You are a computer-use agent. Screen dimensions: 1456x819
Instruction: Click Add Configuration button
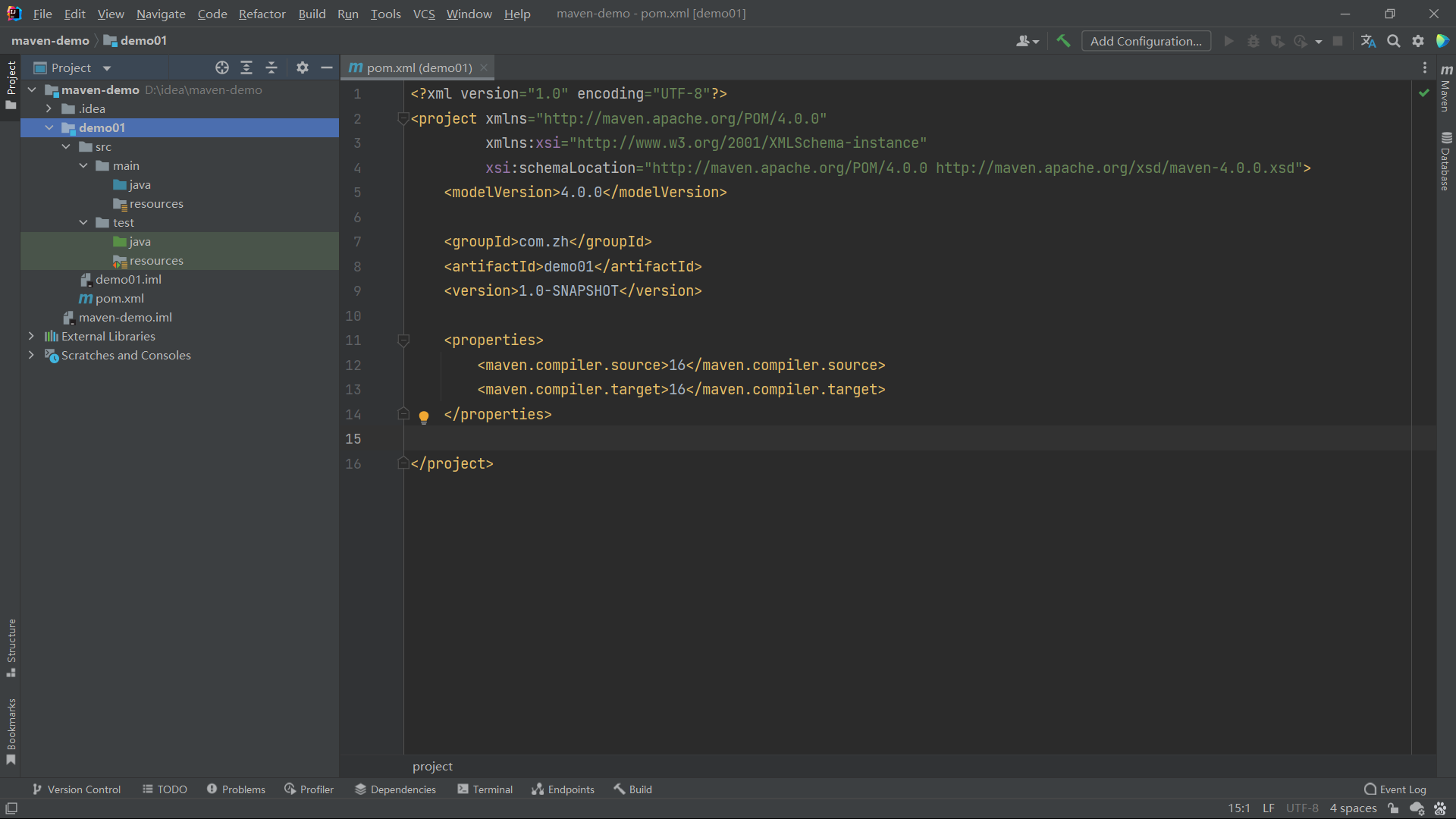[x=1146, y=41]
